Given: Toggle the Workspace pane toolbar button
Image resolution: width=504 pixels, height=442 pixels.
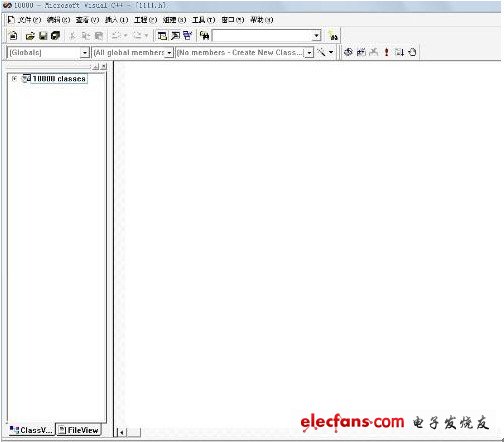Looking at the screenshot, I should pyautogui.click(x=162, y=36).
